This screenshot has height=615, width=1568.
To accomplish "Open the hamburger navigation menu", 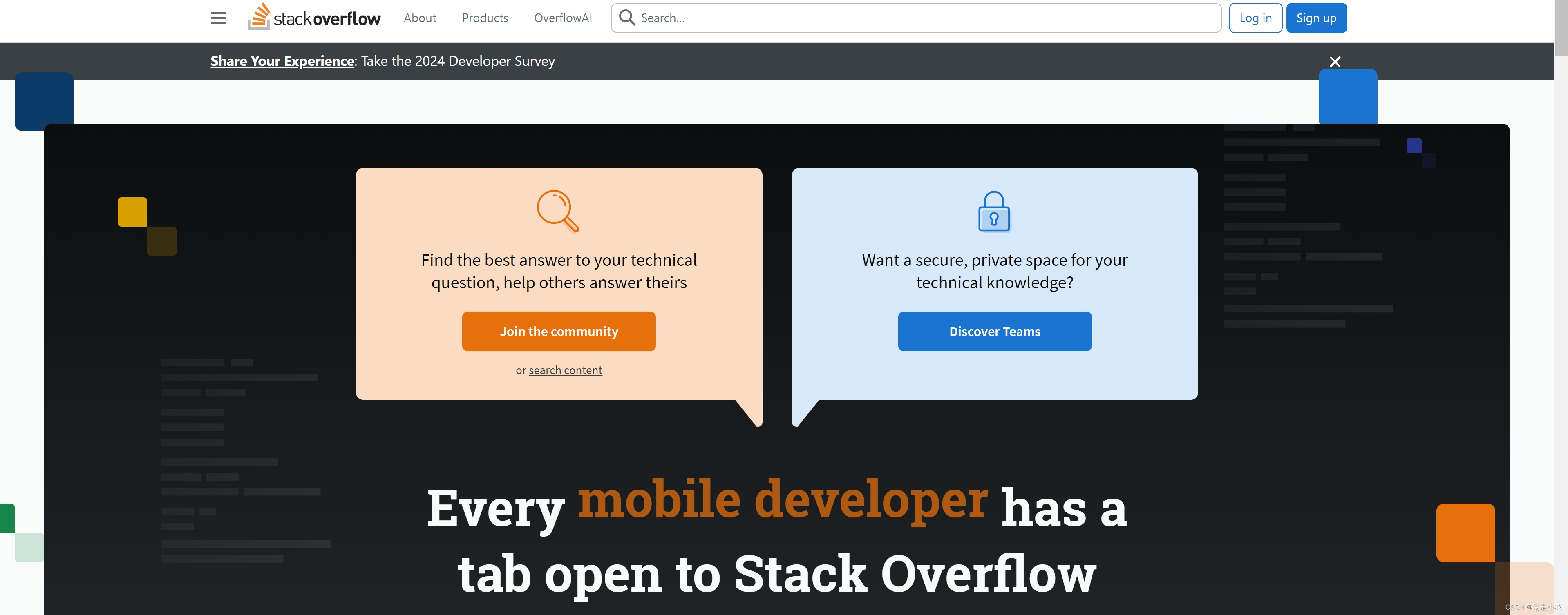I will click(218, 18).
